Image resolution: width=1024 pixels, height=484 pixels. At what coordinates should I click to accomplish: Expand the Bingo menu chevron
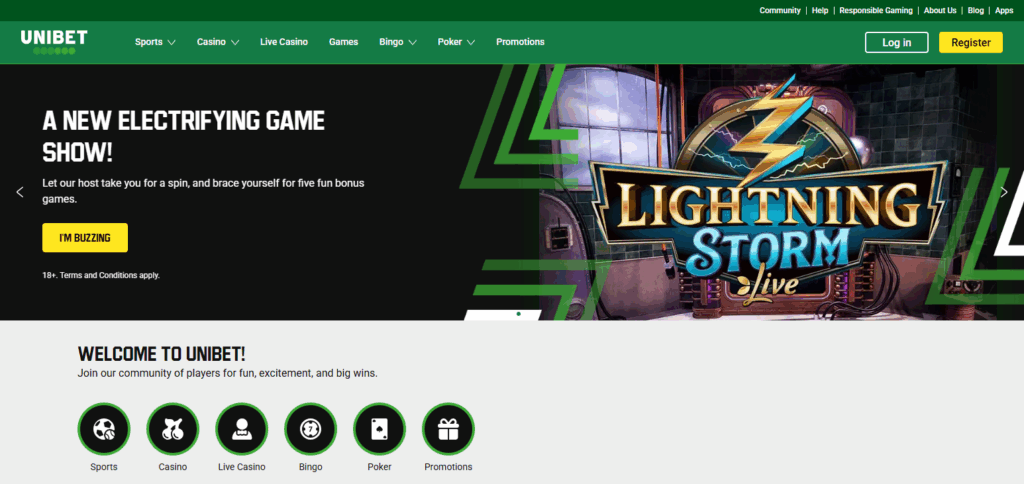(x=413, y=42)
